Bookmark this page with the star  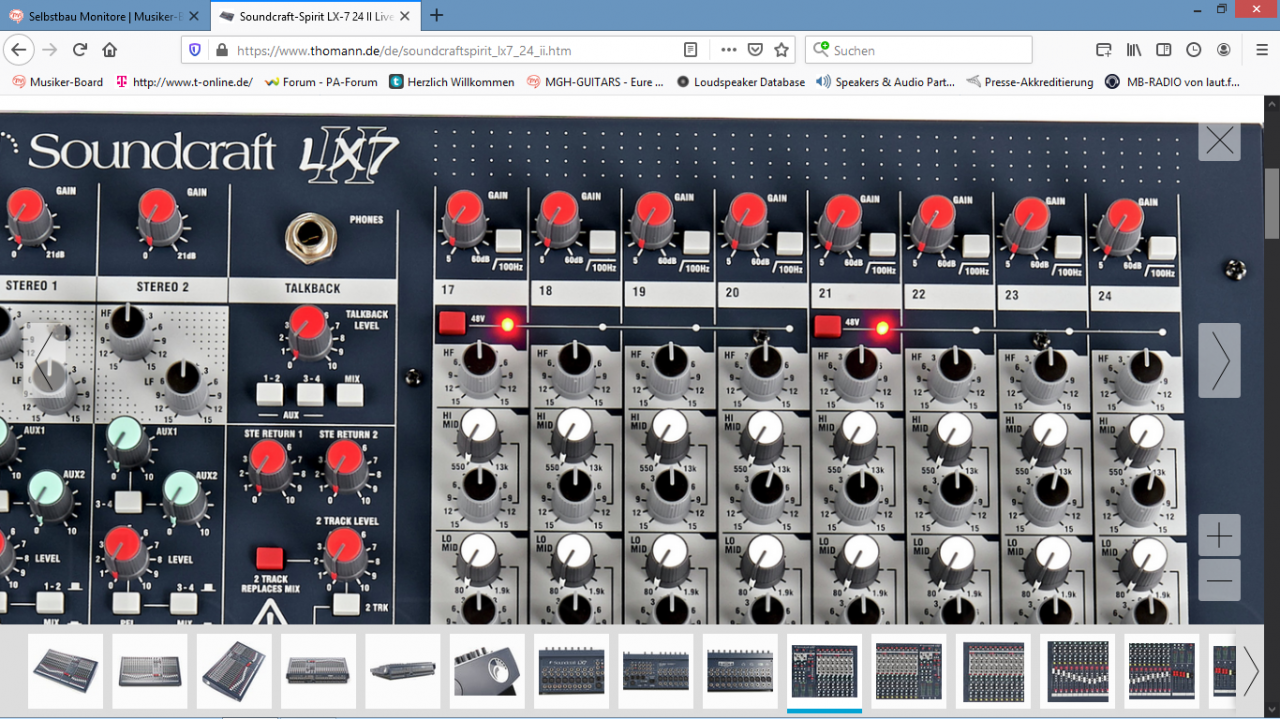(782, 50)
